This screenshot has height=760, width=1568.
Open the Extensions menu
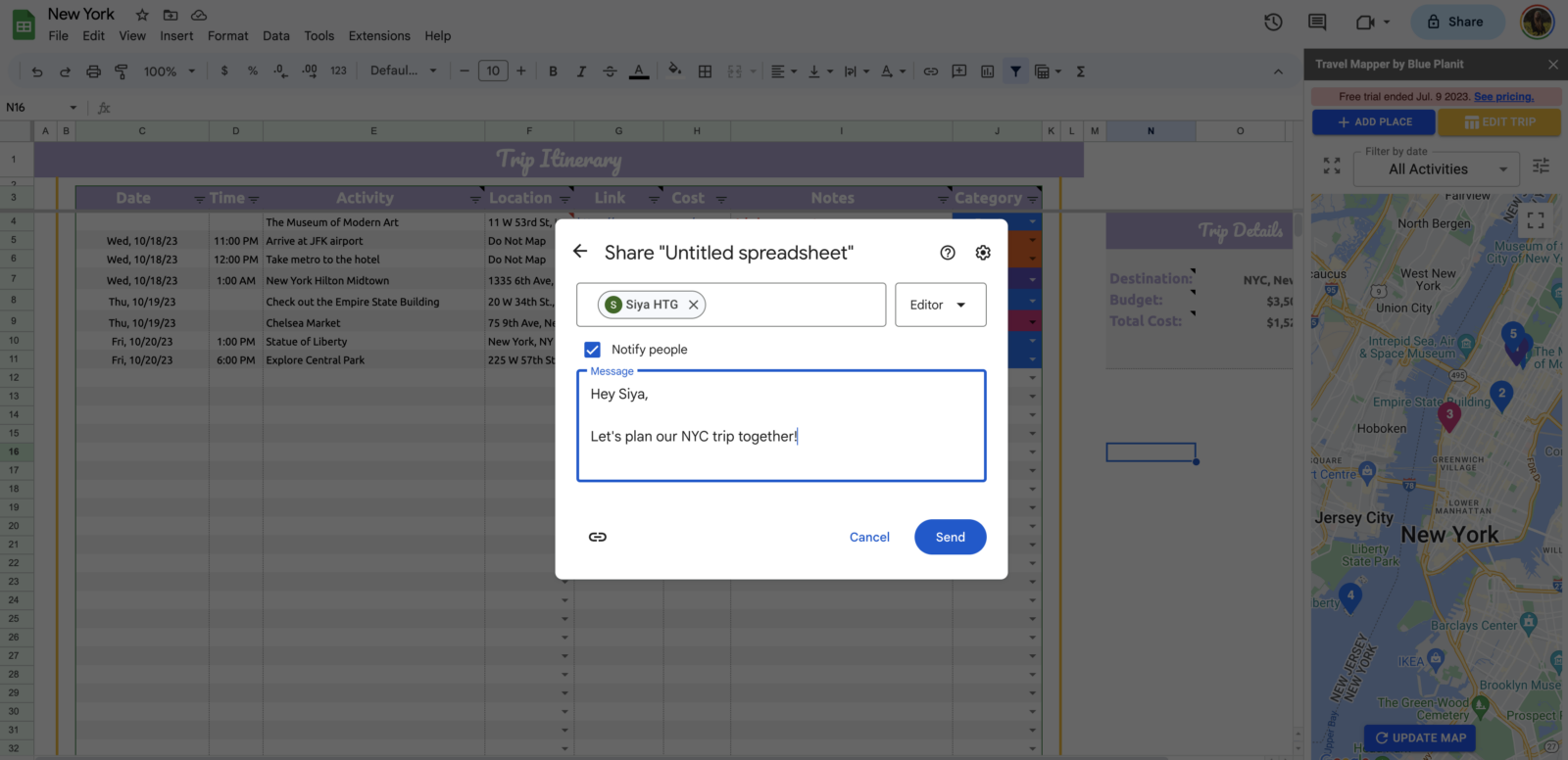379,36
